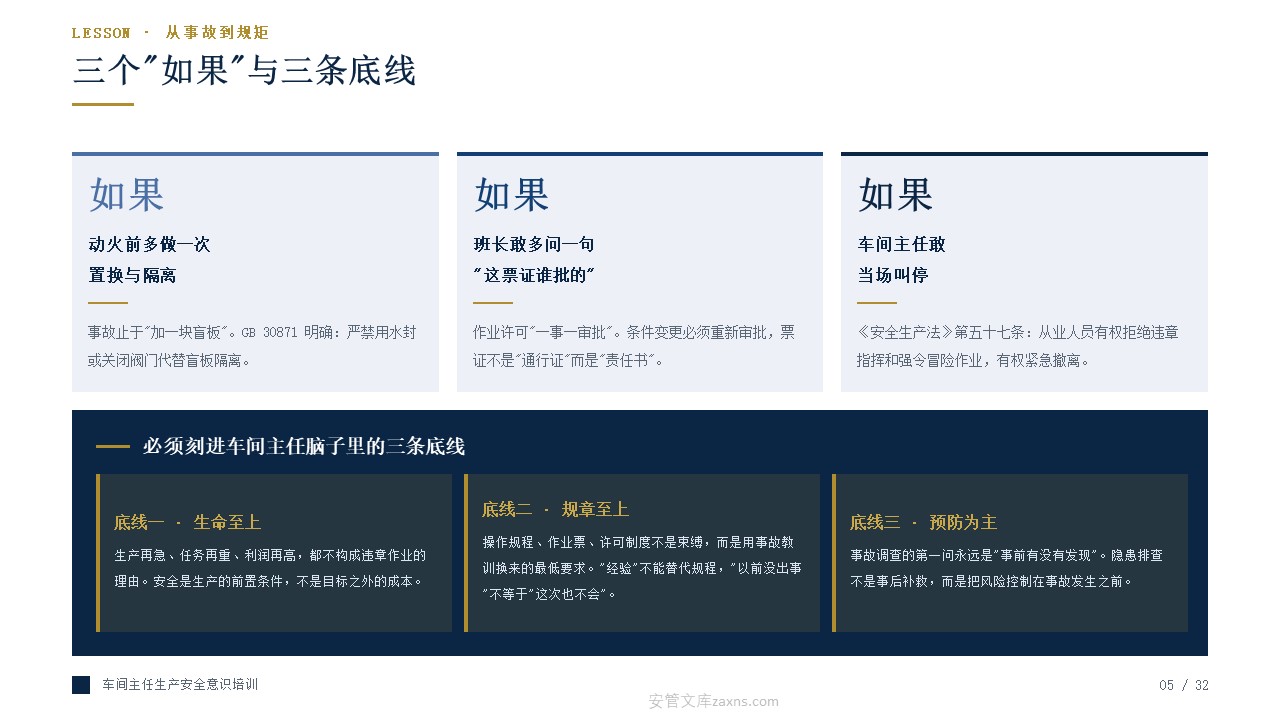The width and height of the screenshot is (1280, 720).
Task: Click the paragraph starting 事故止于"加一块盲板"
Action: pyautogui.click(x=252, y=346)
